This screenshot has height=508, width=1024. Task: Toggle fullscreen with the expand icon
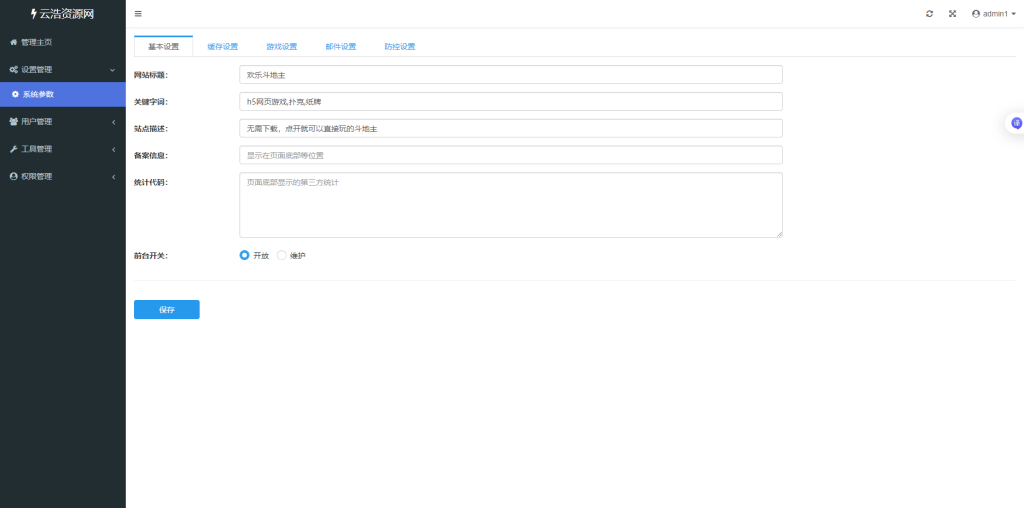952,14
